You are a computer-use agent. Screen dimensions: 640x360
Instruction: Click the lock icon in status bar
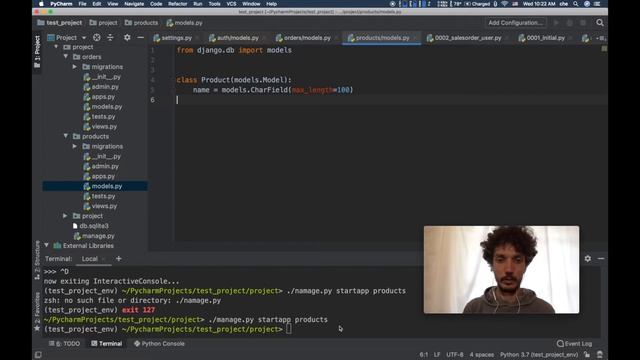587,355
